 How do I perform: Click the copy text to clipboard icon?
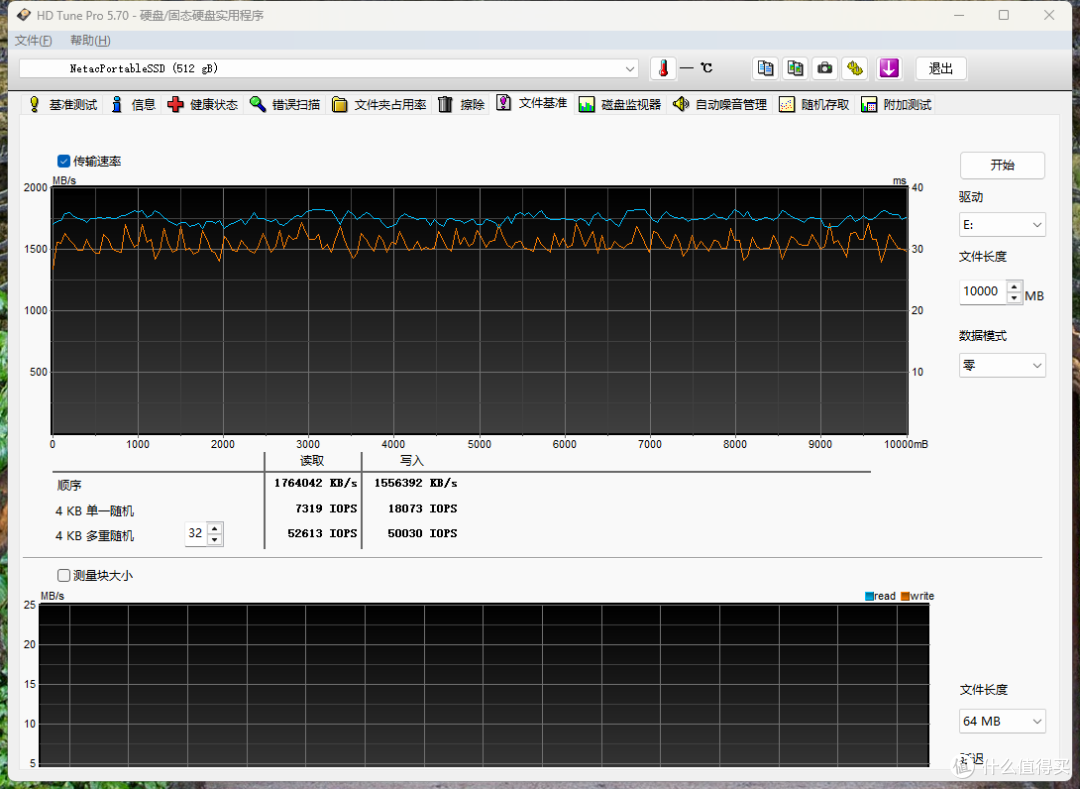(765, 68)
